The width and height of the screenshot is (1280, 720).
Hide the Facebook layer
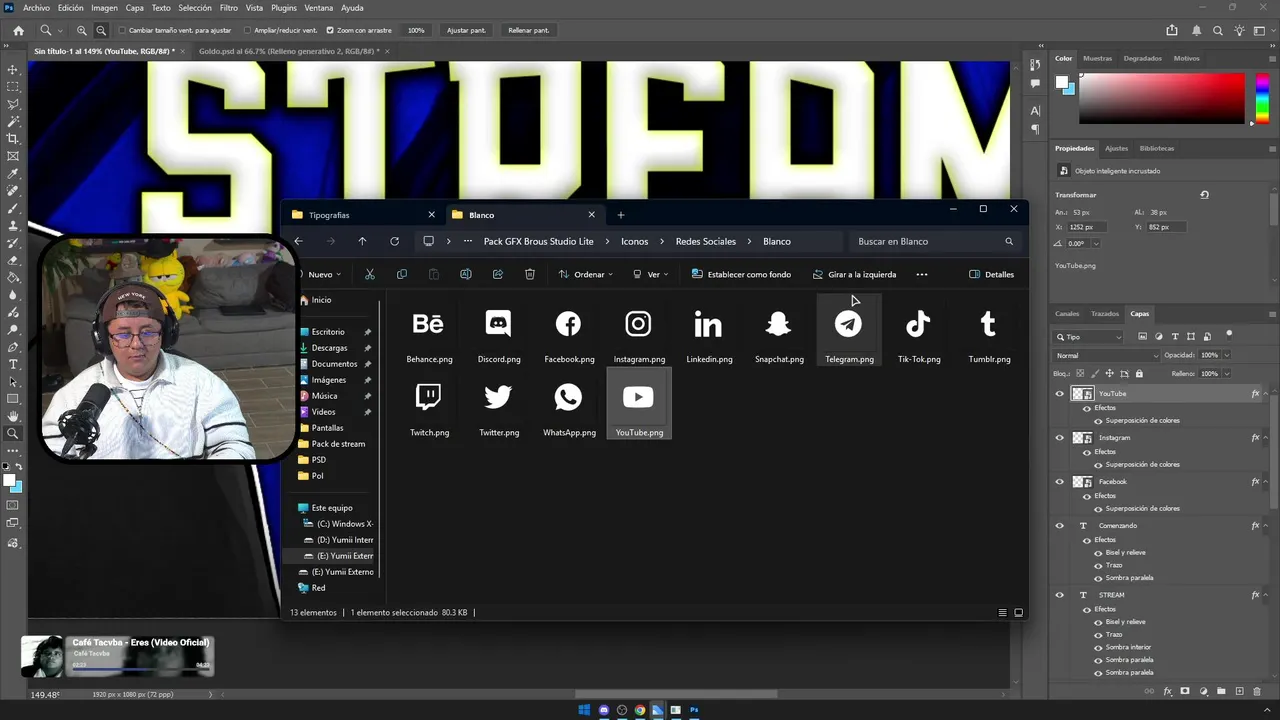(1060, 481)
